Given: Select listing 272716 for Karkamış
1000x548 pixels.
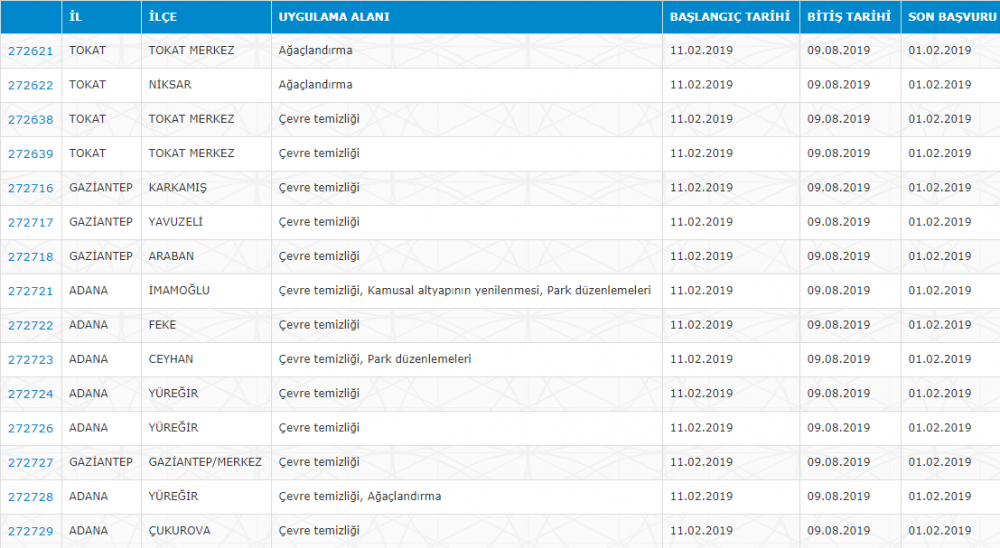Looking at the screenshot, I should (31, 188).
